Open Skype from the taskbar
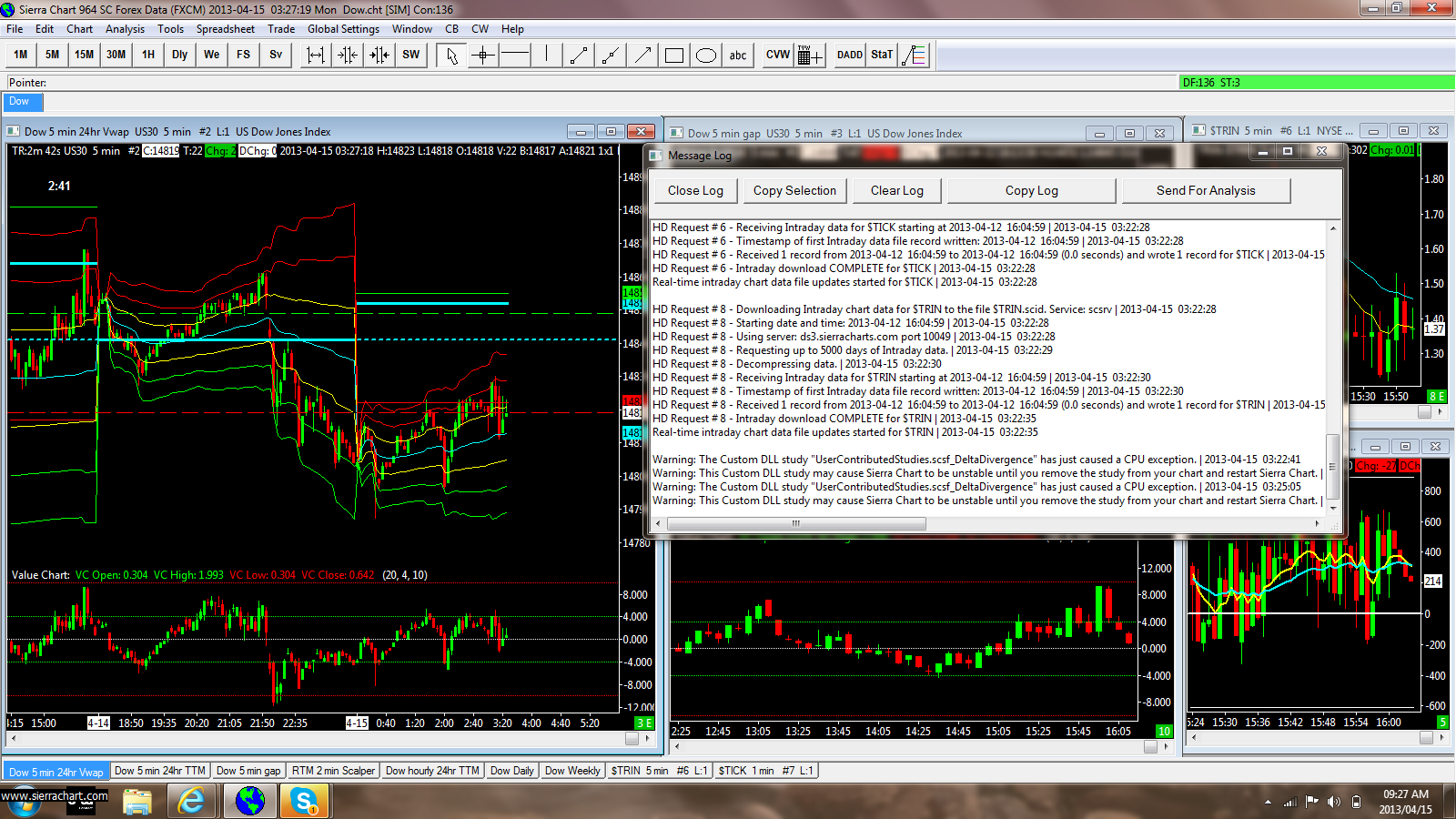Screen dimensions: 1456x819 tap(304, 801)
